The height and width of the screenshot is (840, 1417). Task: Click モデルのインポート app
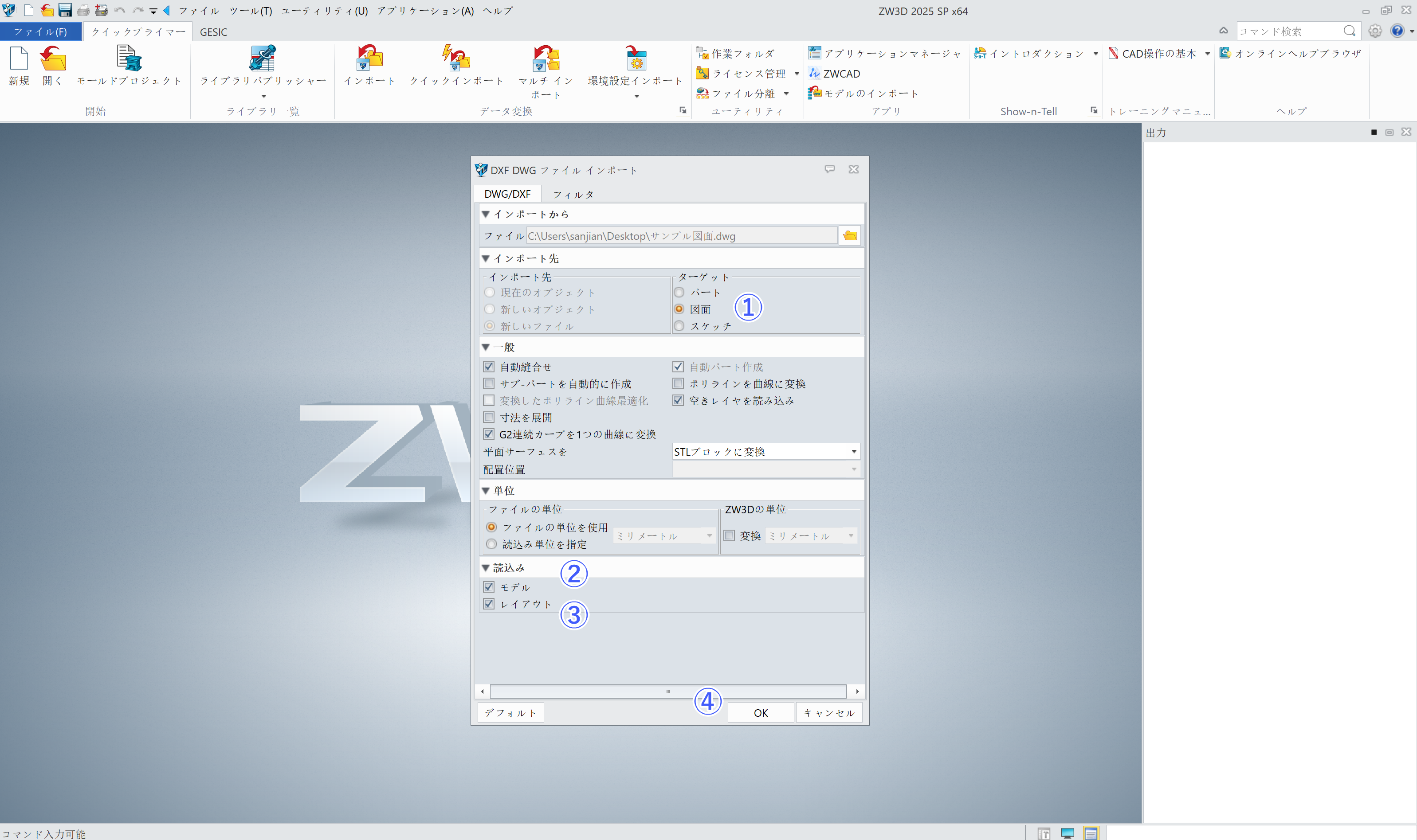pyautogui.click(x=863, y=94)
